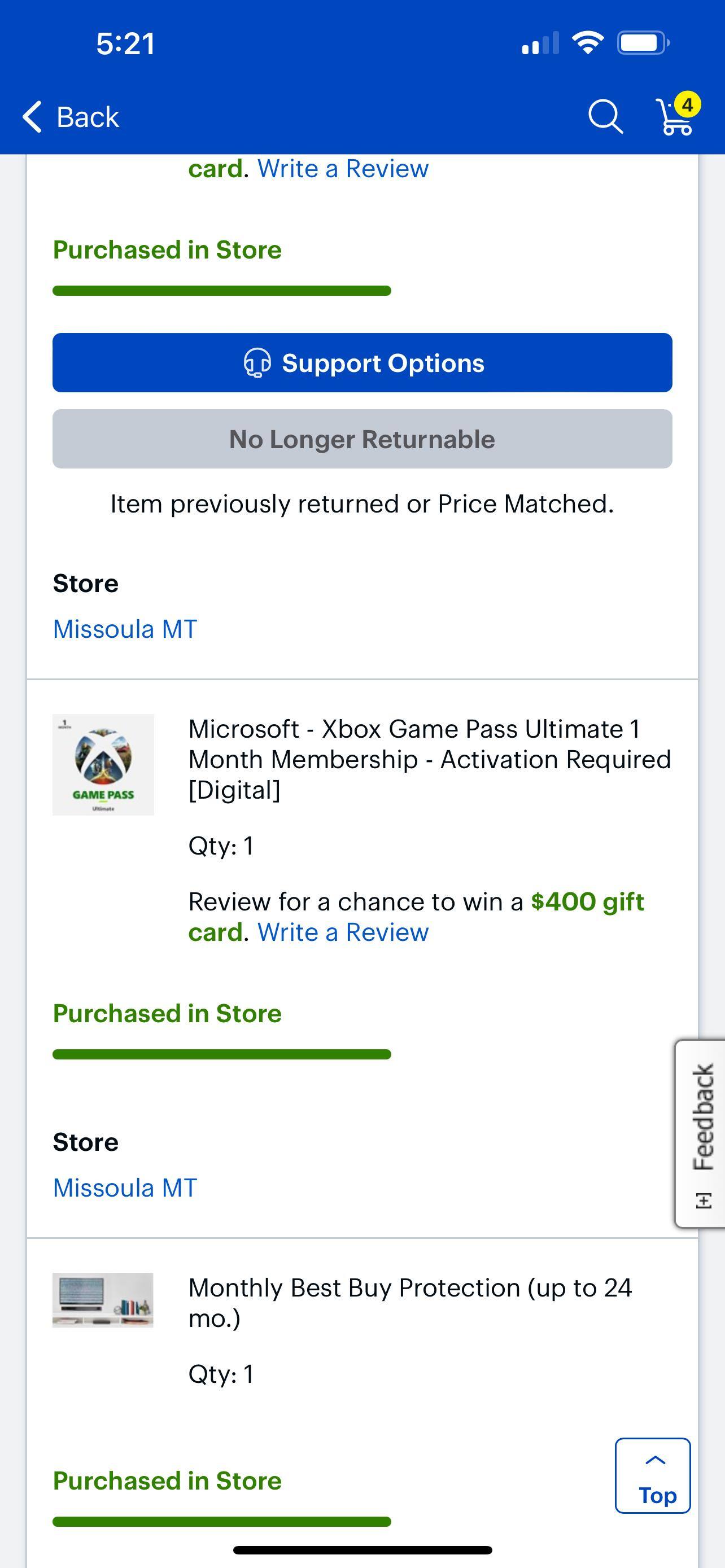
Task: Tap the Wi-Fi status icon
Action: (587, 43)
